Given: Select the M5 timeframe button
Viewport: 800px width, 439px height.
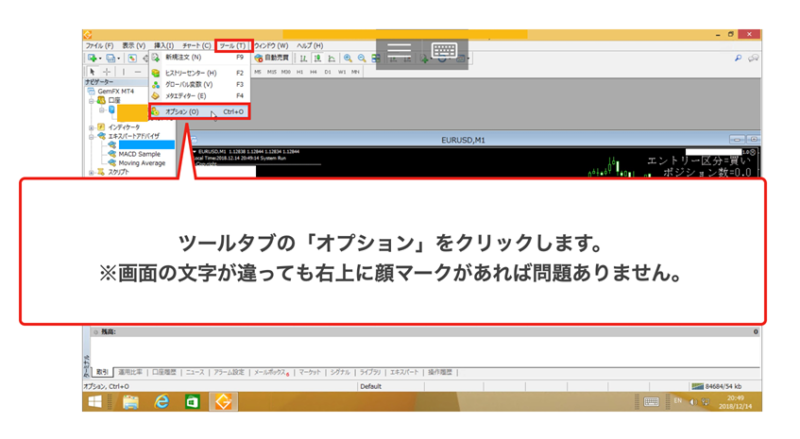Looking at the screenshot, I should [258, 72].
